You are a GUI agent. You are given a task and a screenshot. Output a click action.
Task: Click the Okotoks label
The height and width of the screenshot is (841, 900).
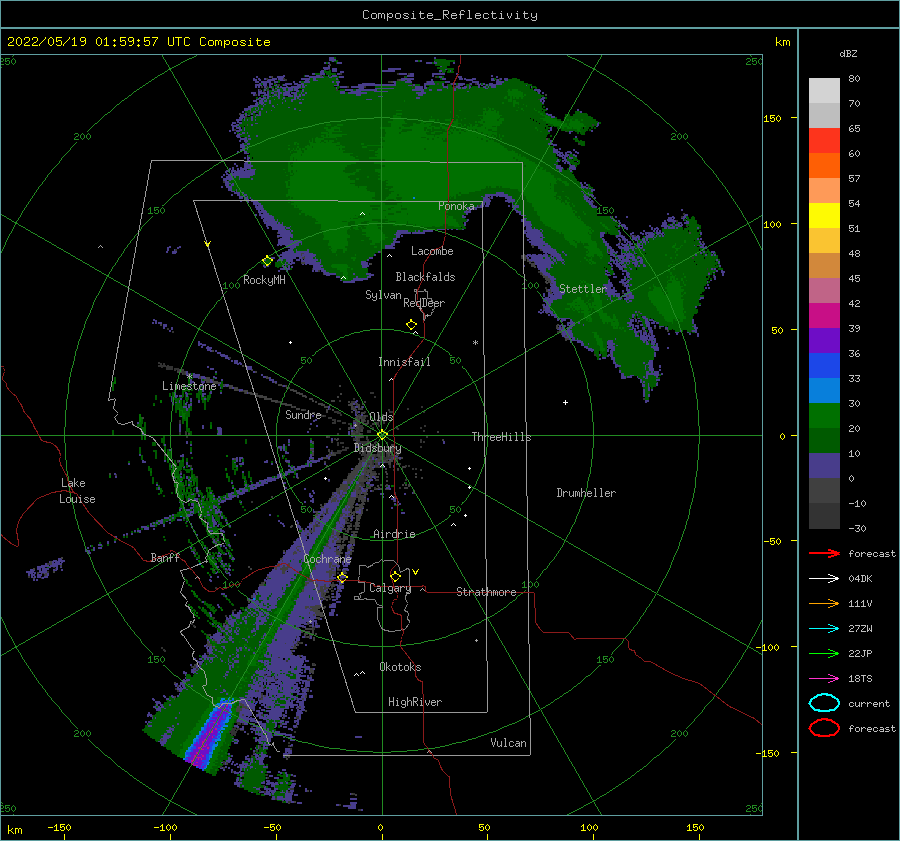400,667
